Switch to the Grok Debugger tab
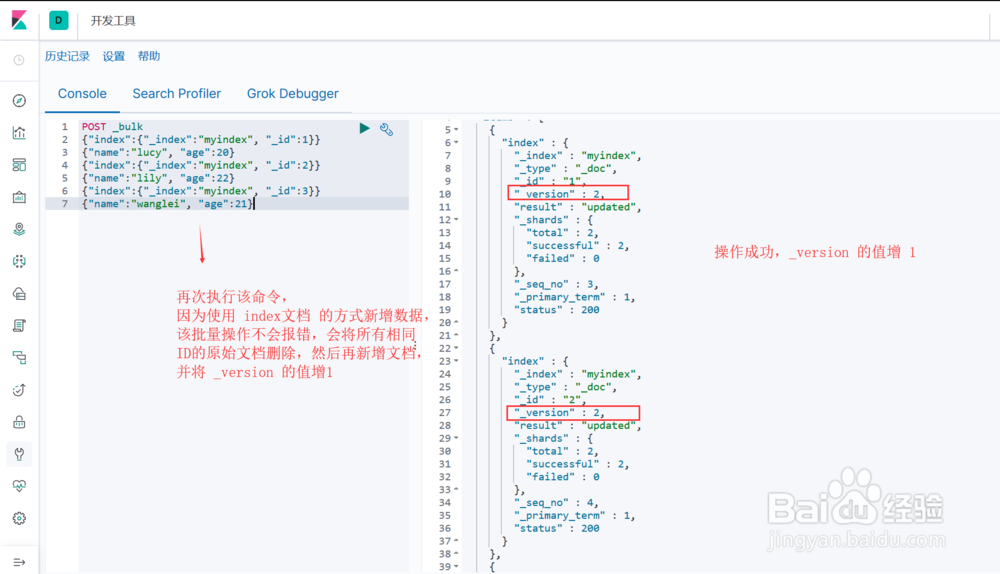The height and width of the screenshot is (574, 1000). click(293, 94)
